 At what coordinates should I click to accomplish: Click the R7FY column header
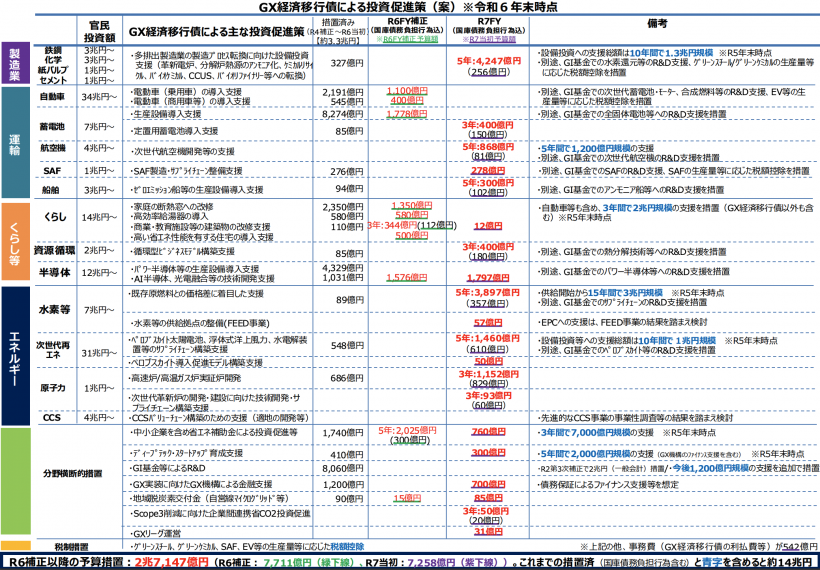click(x=486, y=20)
